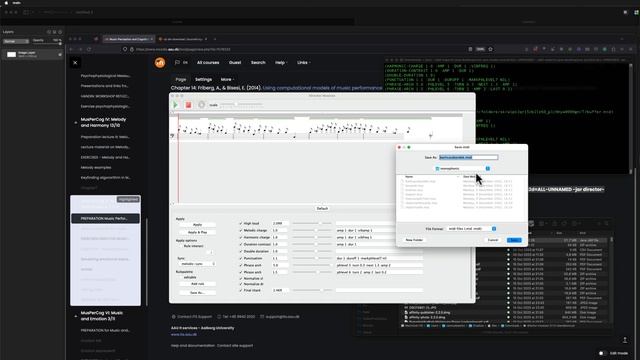Edit the Punctuation parameters text field
The width and height of the screenshot is (640, 360).
click(x=379, y=258)
